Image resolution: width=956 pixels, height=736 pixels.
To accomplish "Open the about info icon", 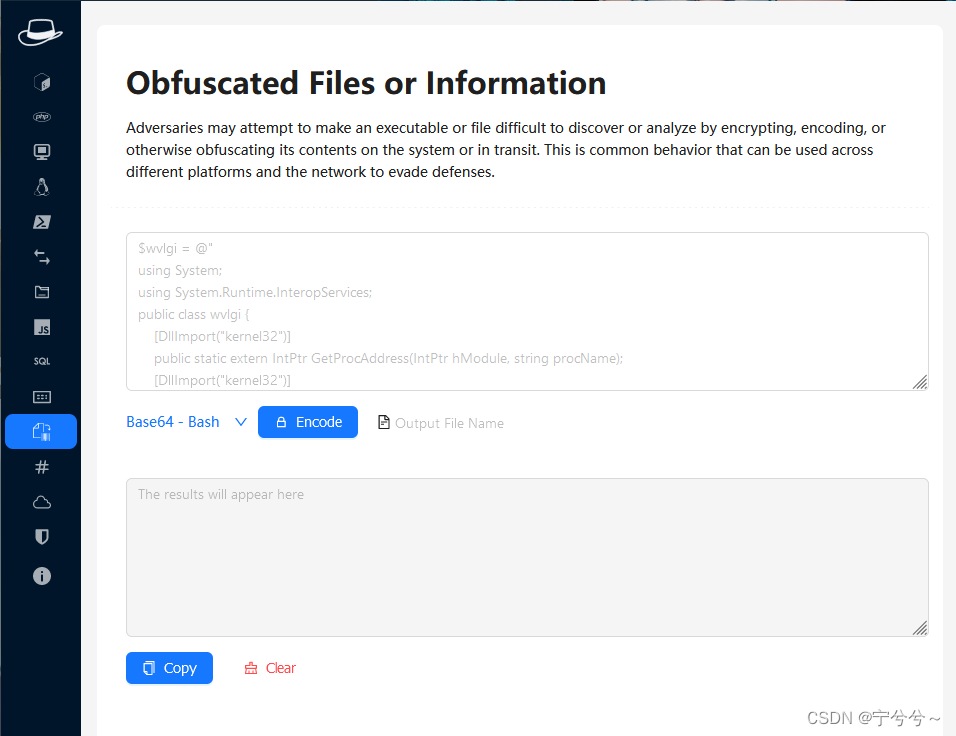I will click(x=41, y=576).
